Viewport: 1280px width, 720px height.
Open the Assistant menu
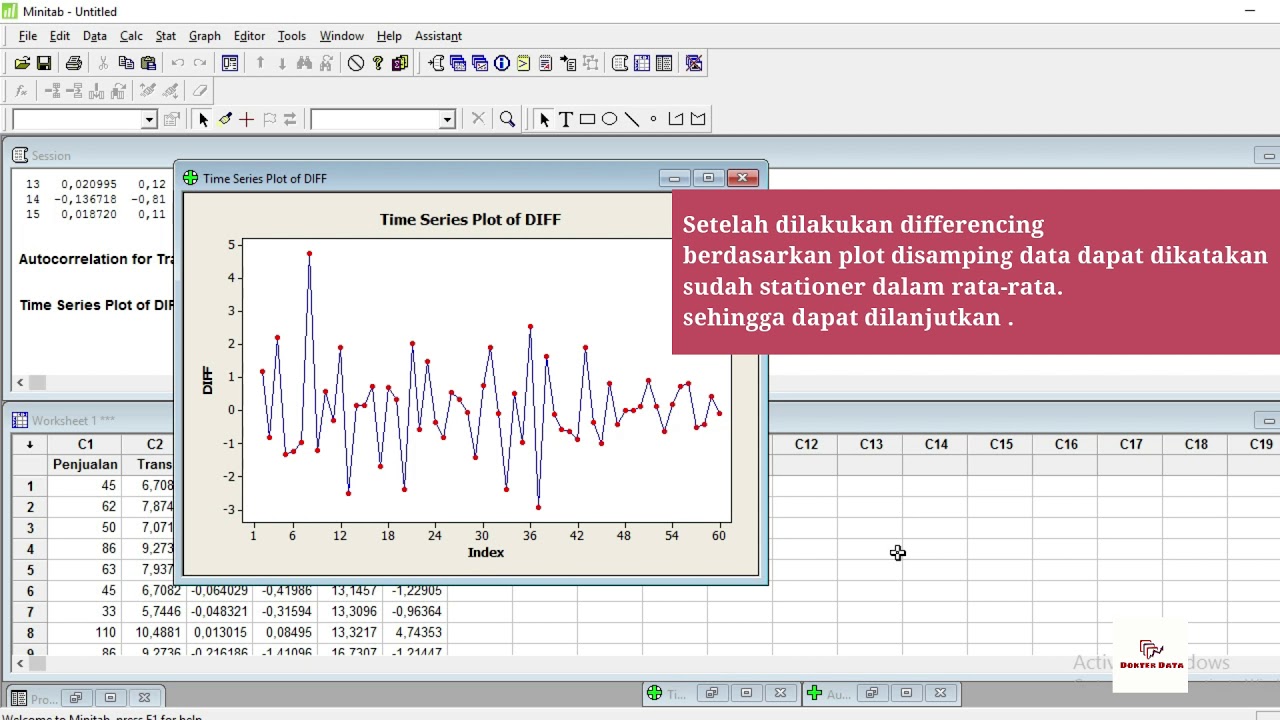(438, 36)
